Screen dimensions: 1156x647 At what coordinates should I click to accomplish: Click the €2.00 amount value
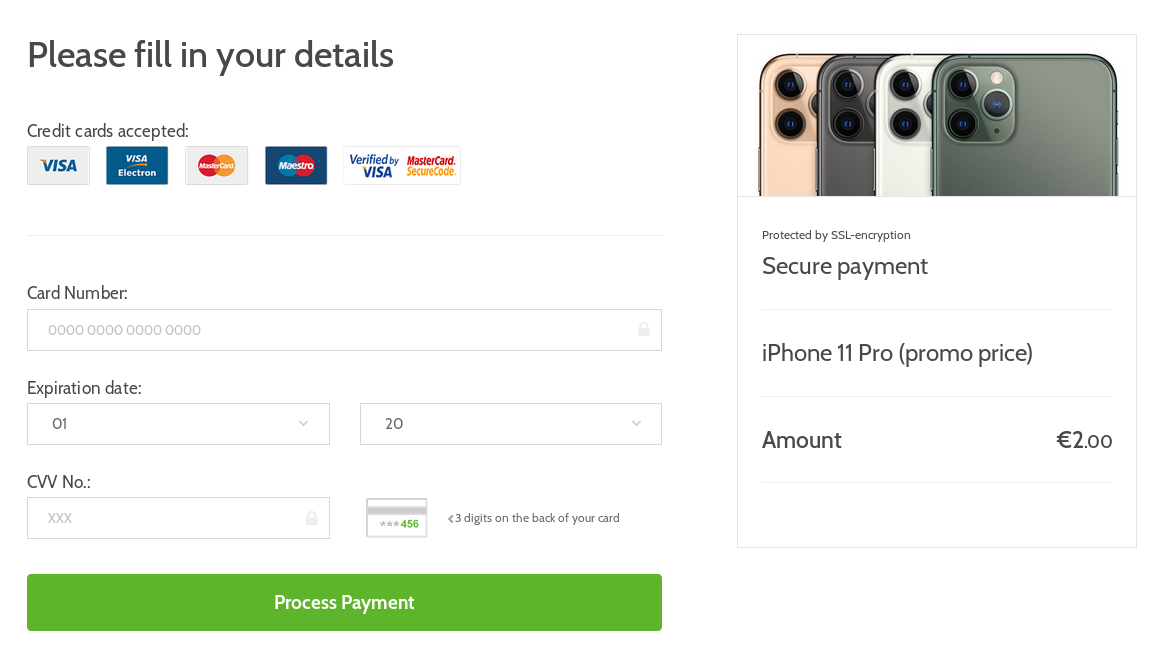click(1084, 440)
